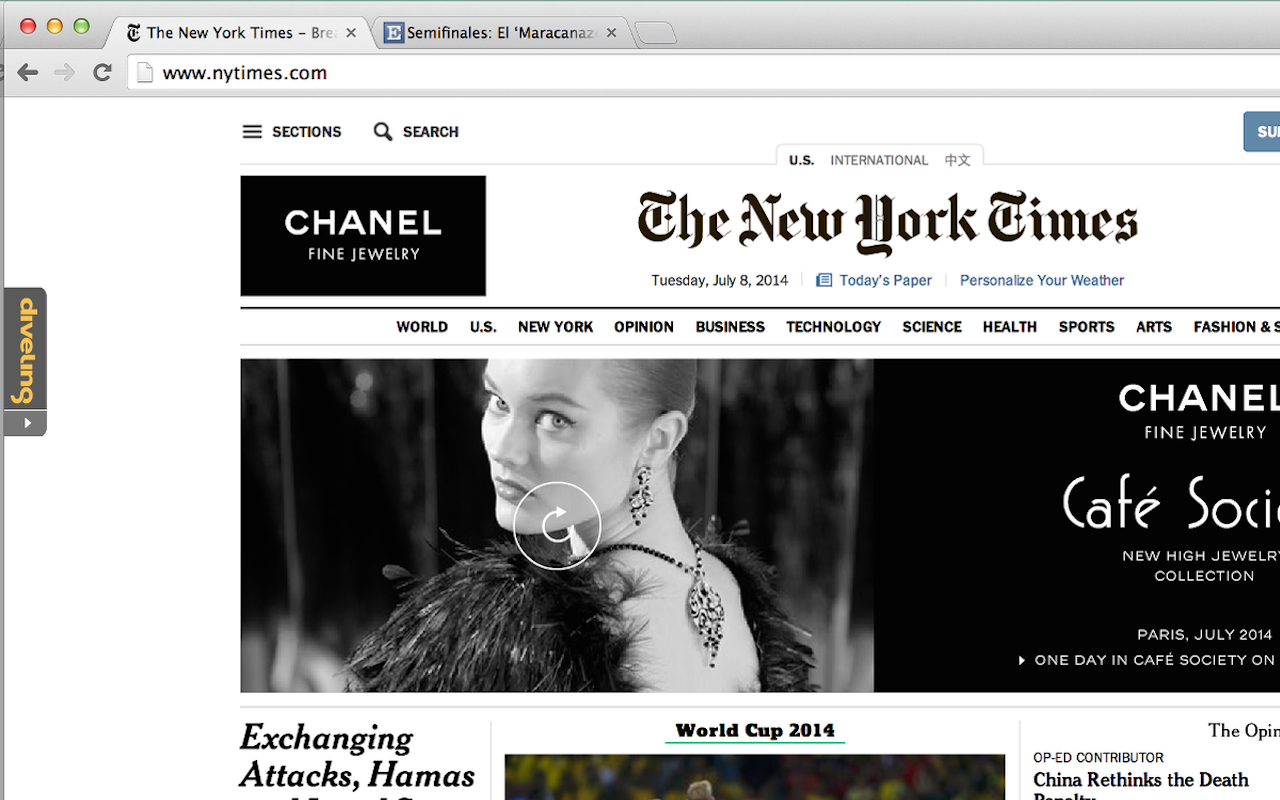The width and height of the screenshot is (1280, 800).
Task: Open 'China Rethinks the Death Penalty' article
Action: tap(1141, 787)
